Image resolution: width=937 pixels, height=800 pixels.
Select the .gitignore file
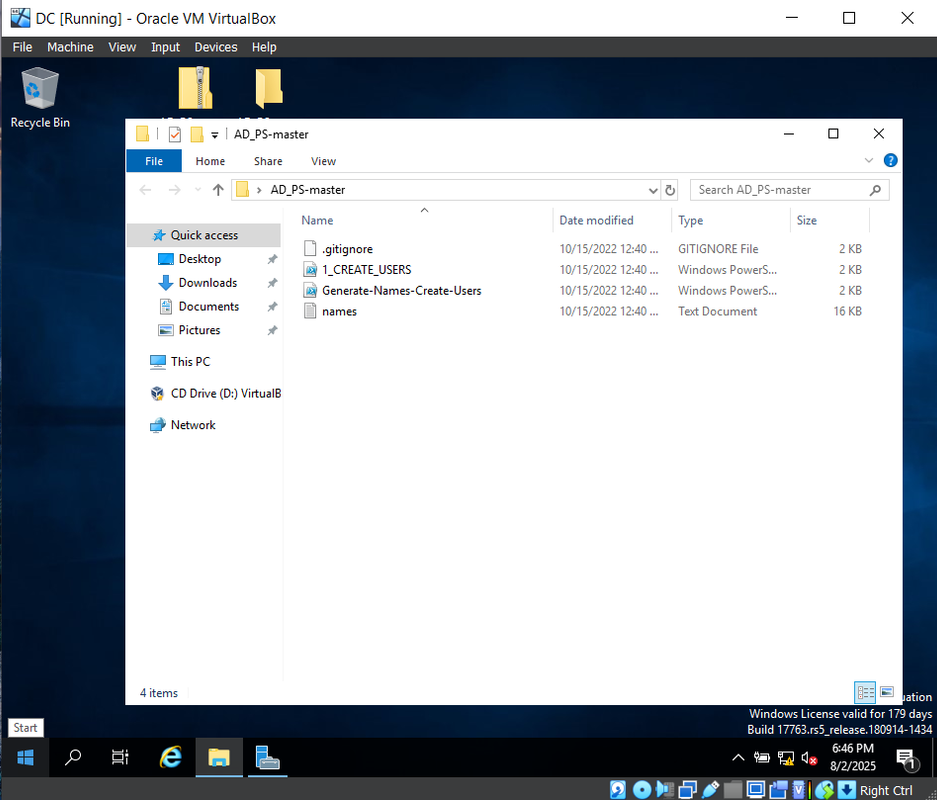point(347,249)
